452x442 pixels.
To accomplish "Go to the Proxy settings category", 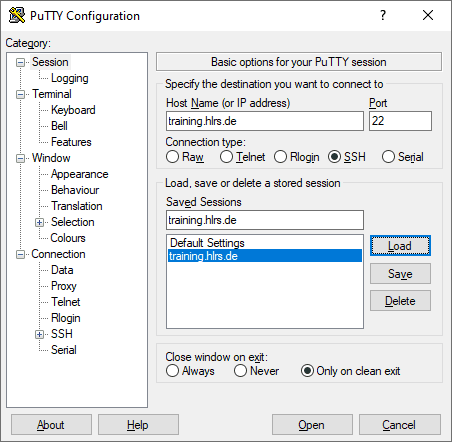I will tap(64, 286).
